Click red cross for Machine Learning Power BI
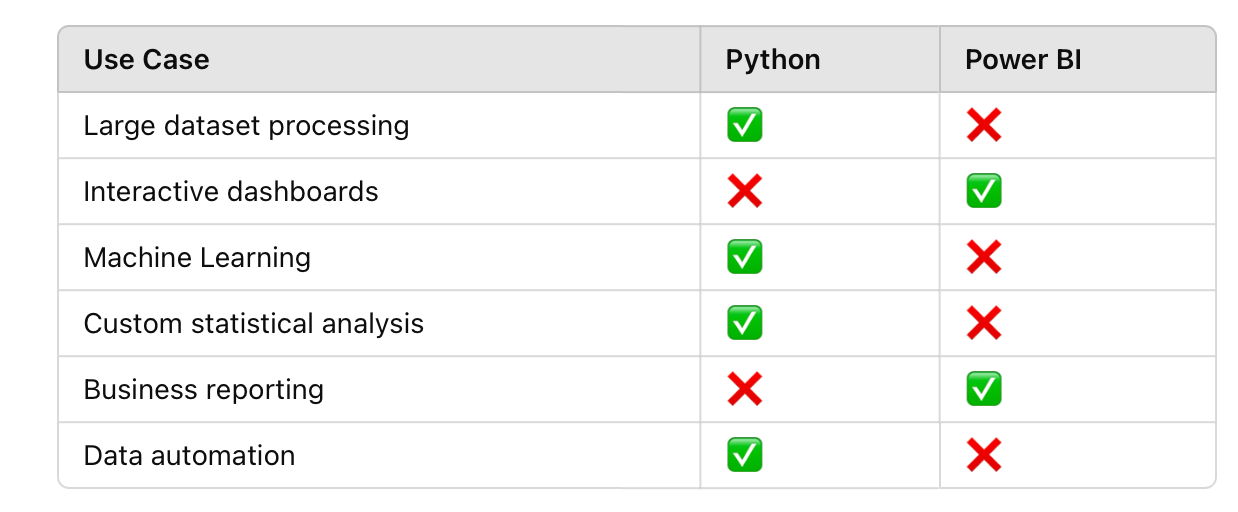The width and height of the screenshot is (1238, 512). (984, 258)
